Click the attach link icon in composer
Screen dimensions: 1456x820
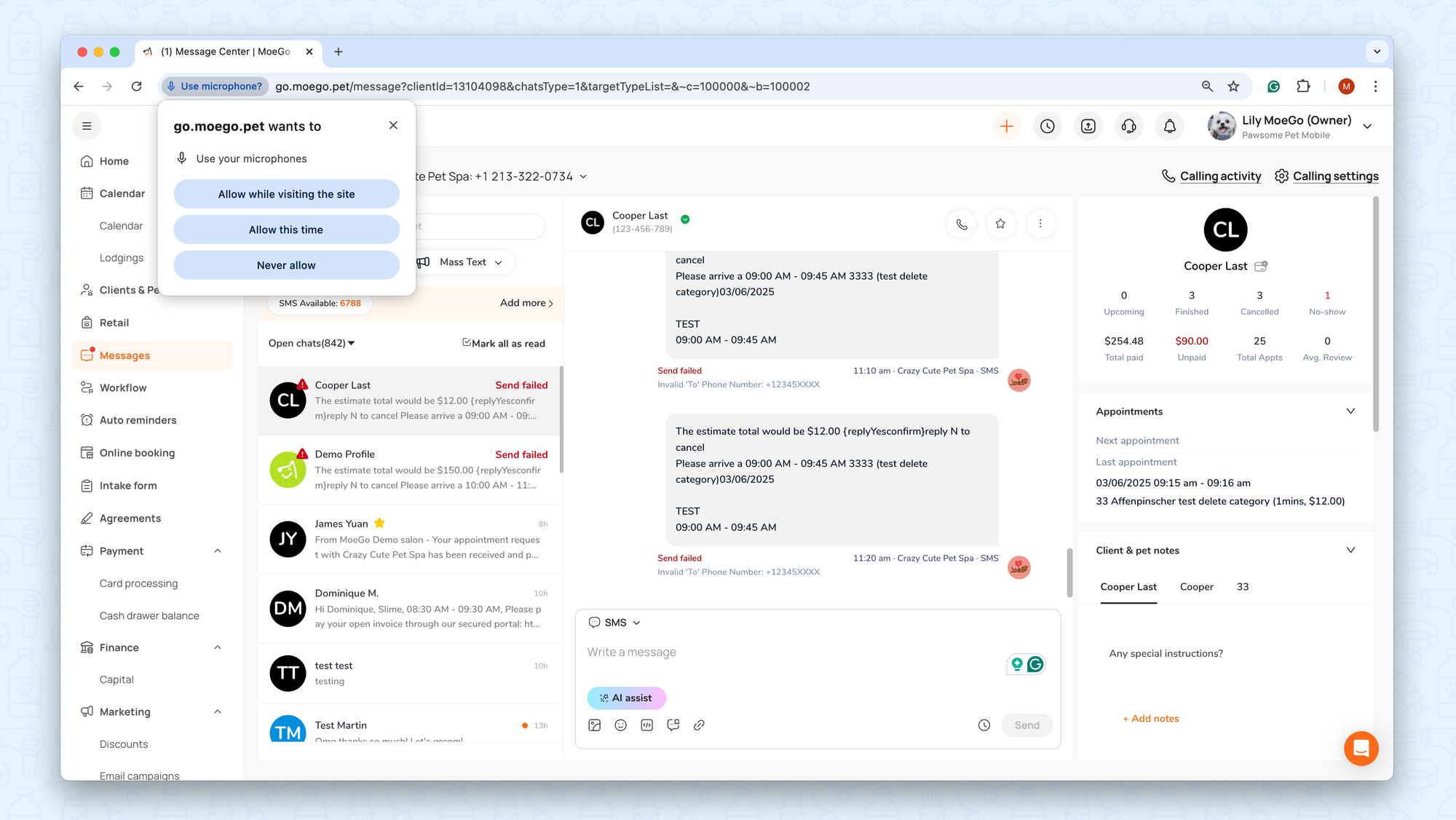[x=699, y=725]
